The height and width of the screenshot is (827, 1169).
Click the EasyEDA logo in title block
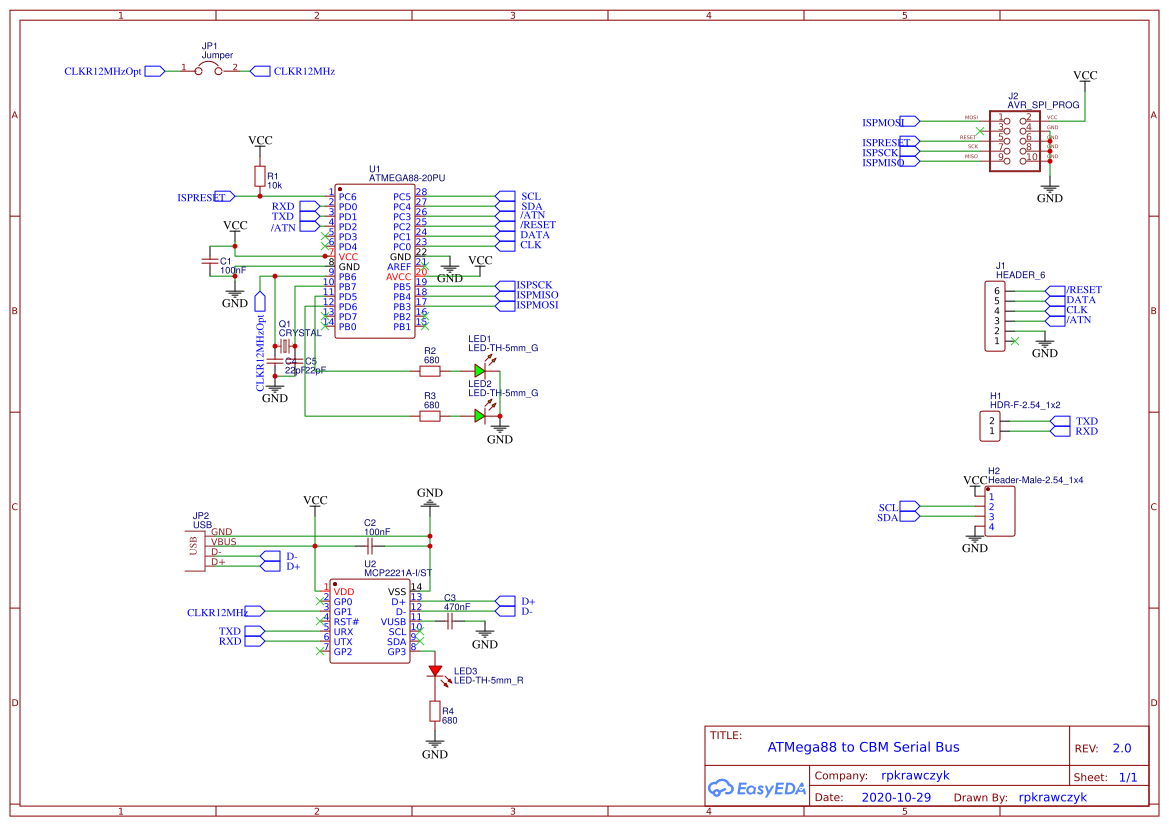point(757,789)
